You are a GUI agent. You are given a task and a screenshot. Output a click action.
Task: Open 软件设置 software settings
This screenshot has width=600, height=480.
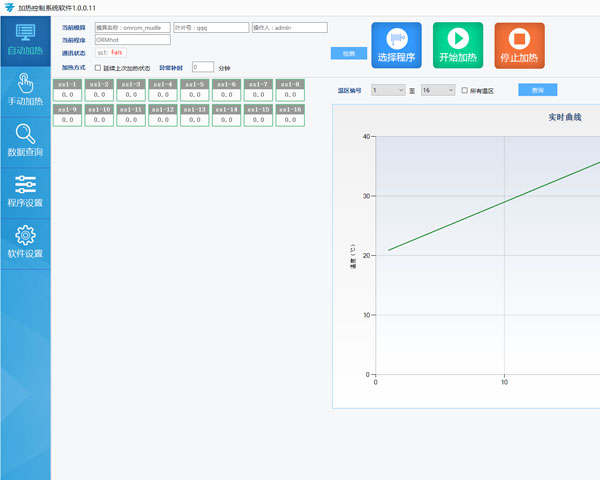(x=25, y=242)
